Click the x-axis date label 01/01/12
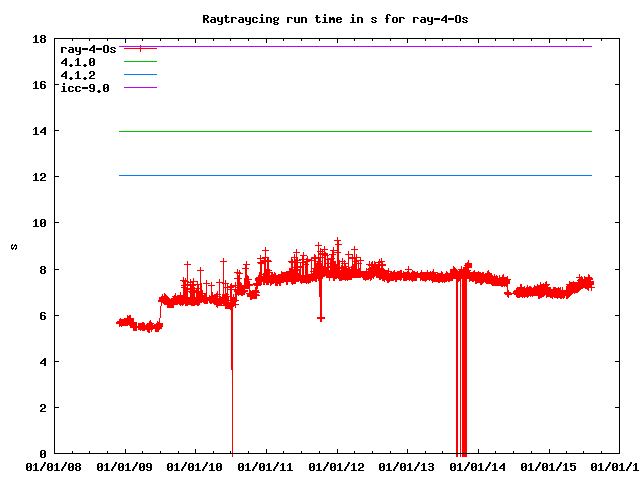Image resolution: width=640 pixels, height=480 pixels. click(x=338, y=466)
